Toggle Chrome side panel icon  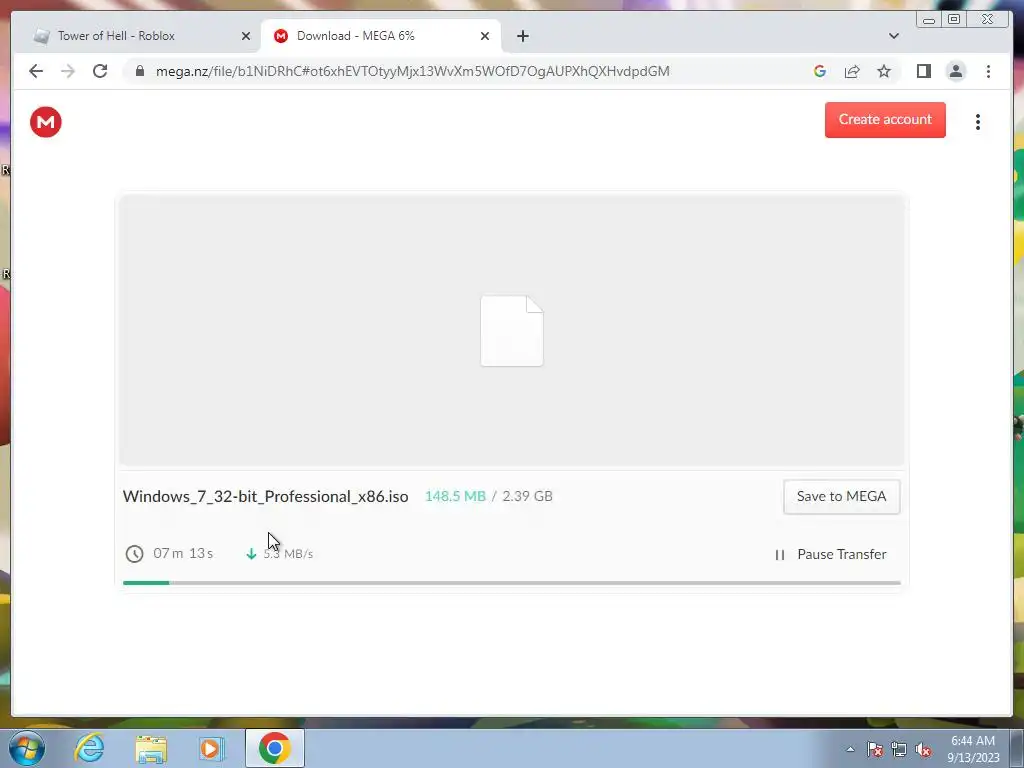pyautogui.click(x=923, y=71)
